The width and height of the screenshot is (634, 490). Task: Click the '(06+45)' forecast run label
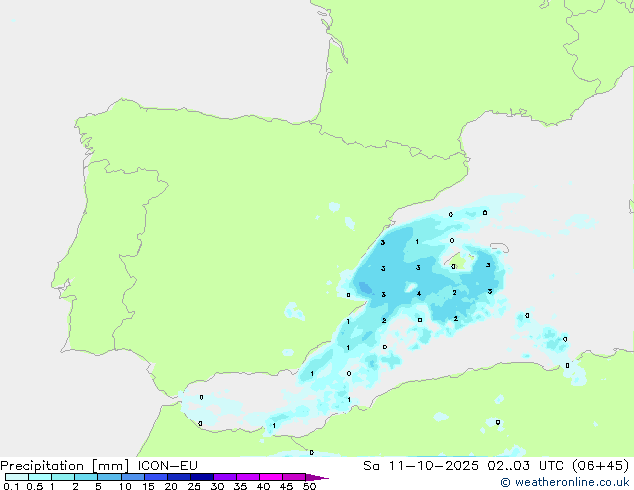[x=600, y=466]
